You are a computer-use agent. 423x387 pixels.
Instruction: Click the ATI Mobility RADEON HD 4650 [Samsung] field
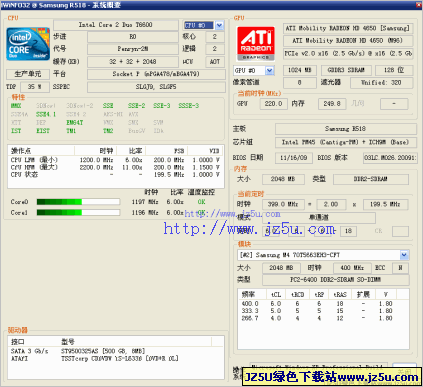point(348,28)
